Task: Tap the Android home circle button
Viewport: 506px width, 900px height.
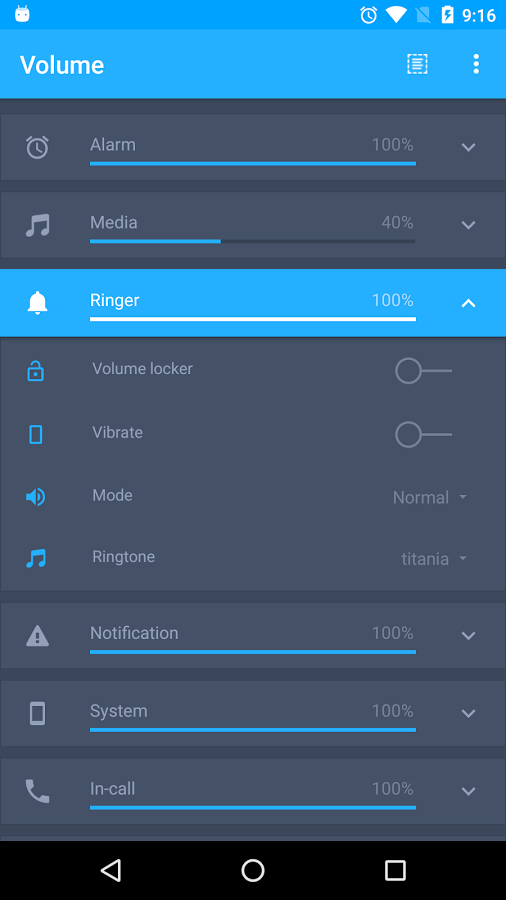Action: coord(252,870)
